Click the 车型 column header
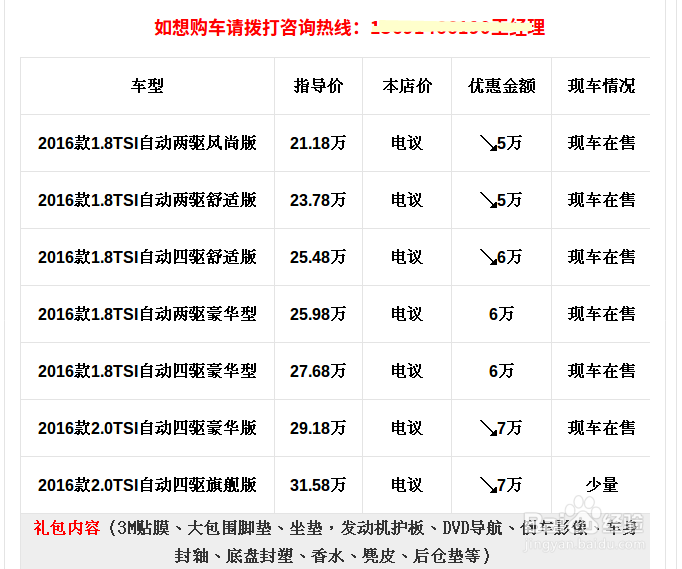The width and height of the screenshot is (682, 569). (147, 86)
